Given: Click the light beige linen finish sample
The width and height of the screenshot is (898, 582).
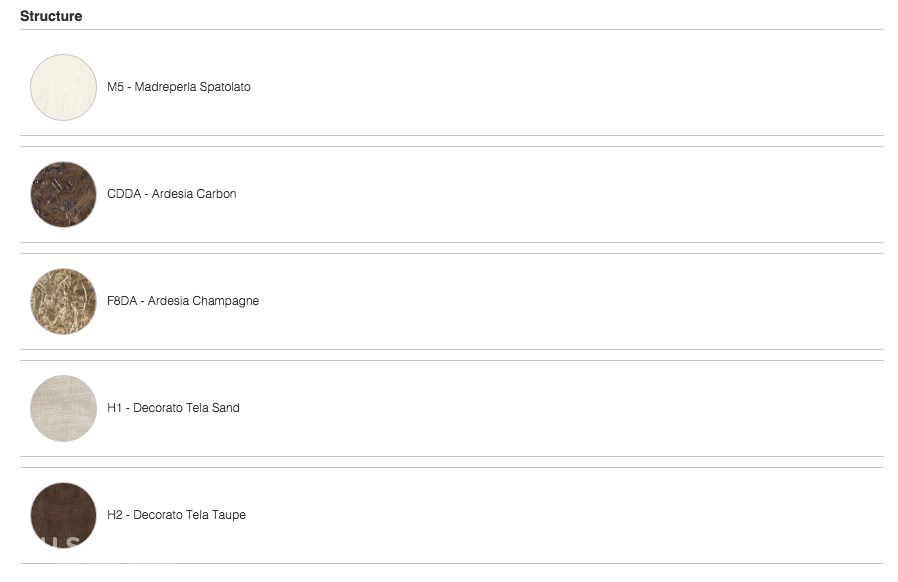Looking at the screenshot, I should coord(63,408).
